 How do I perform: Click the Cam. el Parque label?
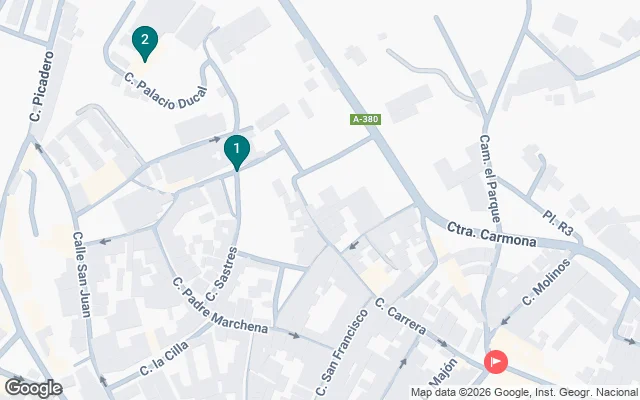click(490, 179)
